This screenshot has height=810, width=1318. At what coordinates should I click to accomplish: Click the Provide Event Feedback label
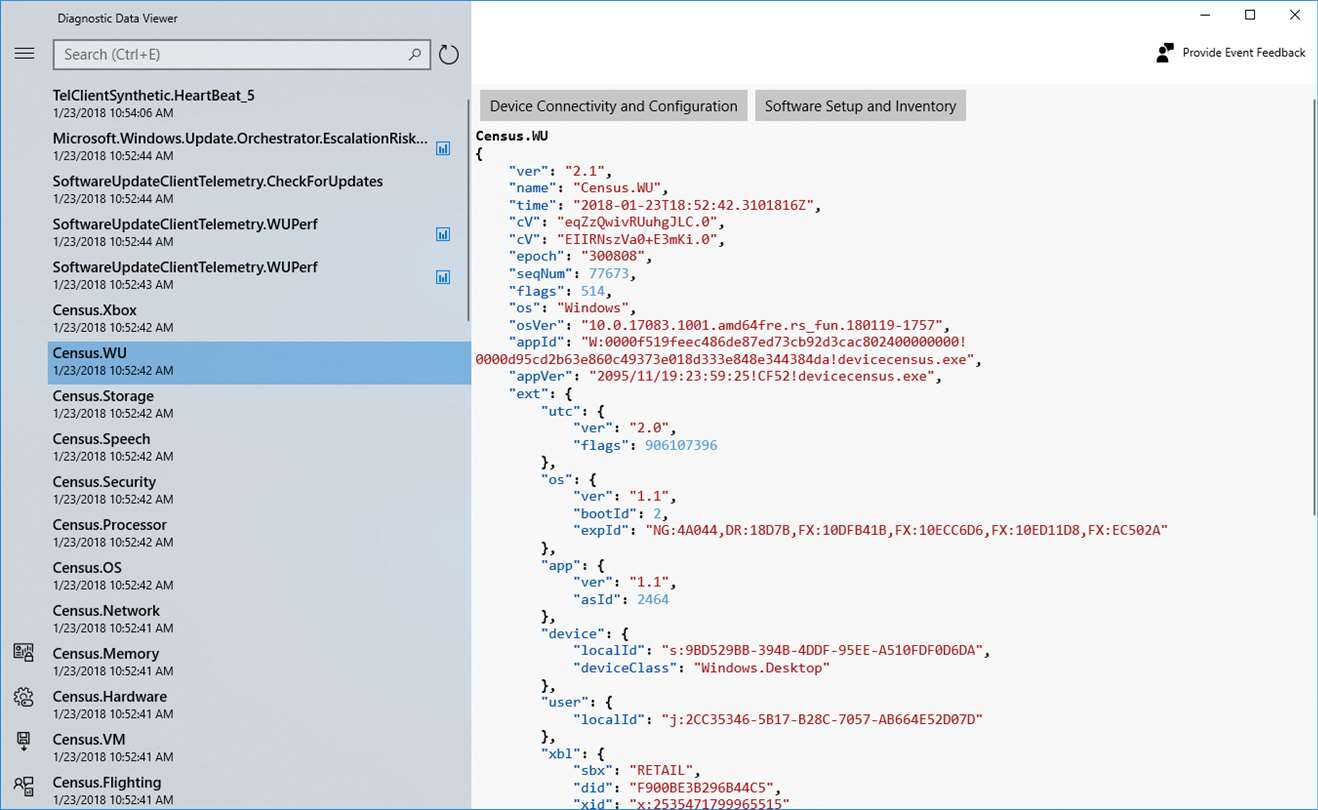click(1244, 53)
